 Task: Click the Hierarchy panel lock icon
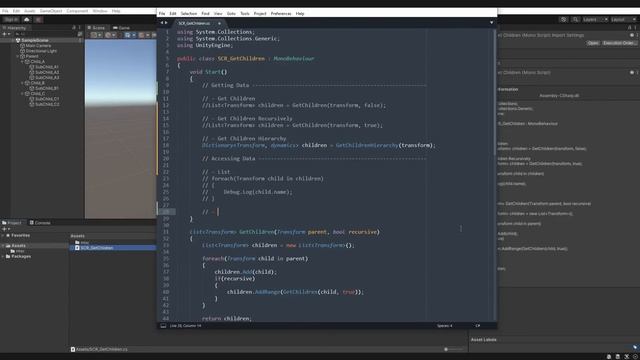point(74,28)
